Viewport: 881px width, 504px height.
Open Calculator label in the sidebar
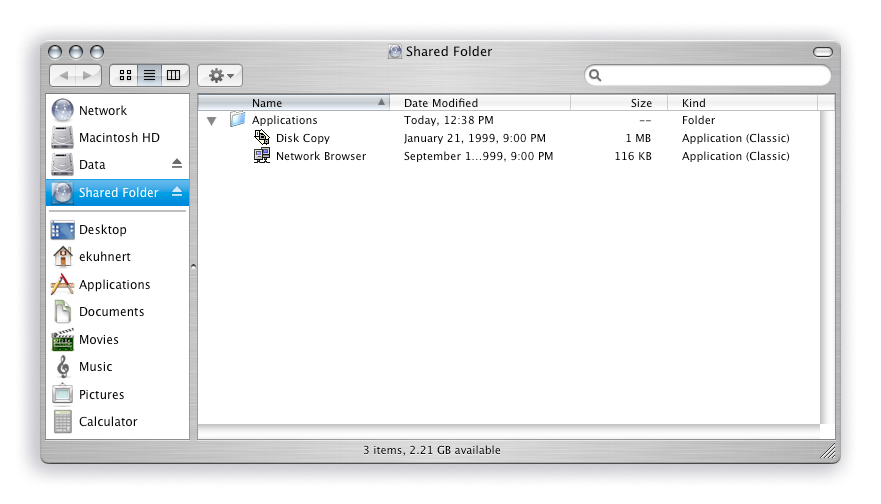(108, 422)
